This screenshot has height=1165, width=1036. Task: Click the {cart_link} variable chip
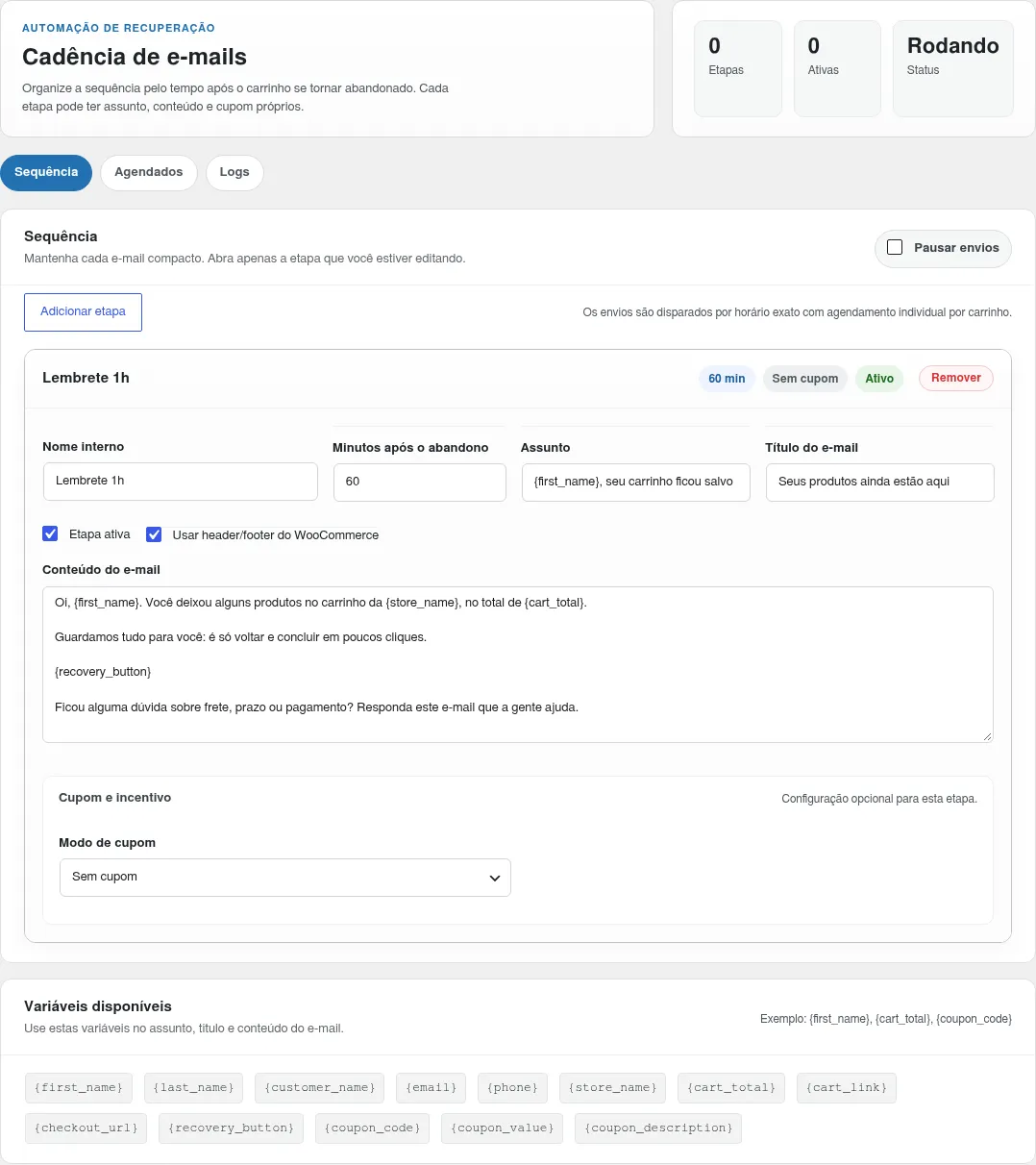coord(847,1087)
